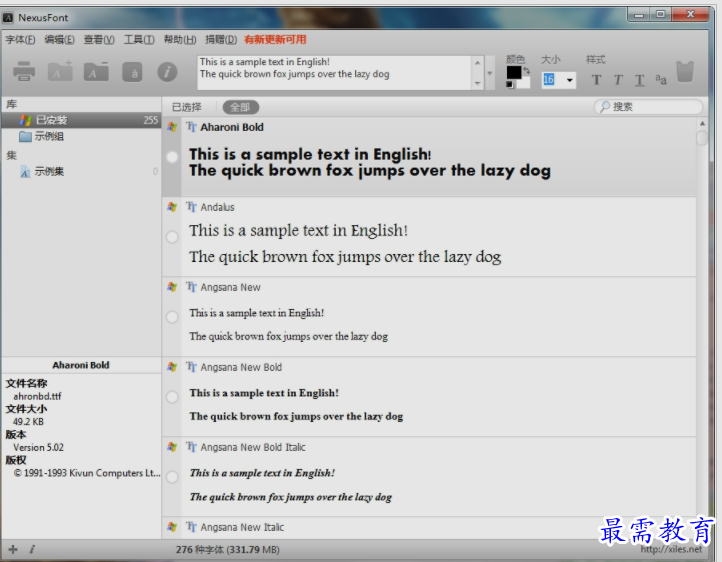Open the 帮助(H) menu

[x=180, y=40]
